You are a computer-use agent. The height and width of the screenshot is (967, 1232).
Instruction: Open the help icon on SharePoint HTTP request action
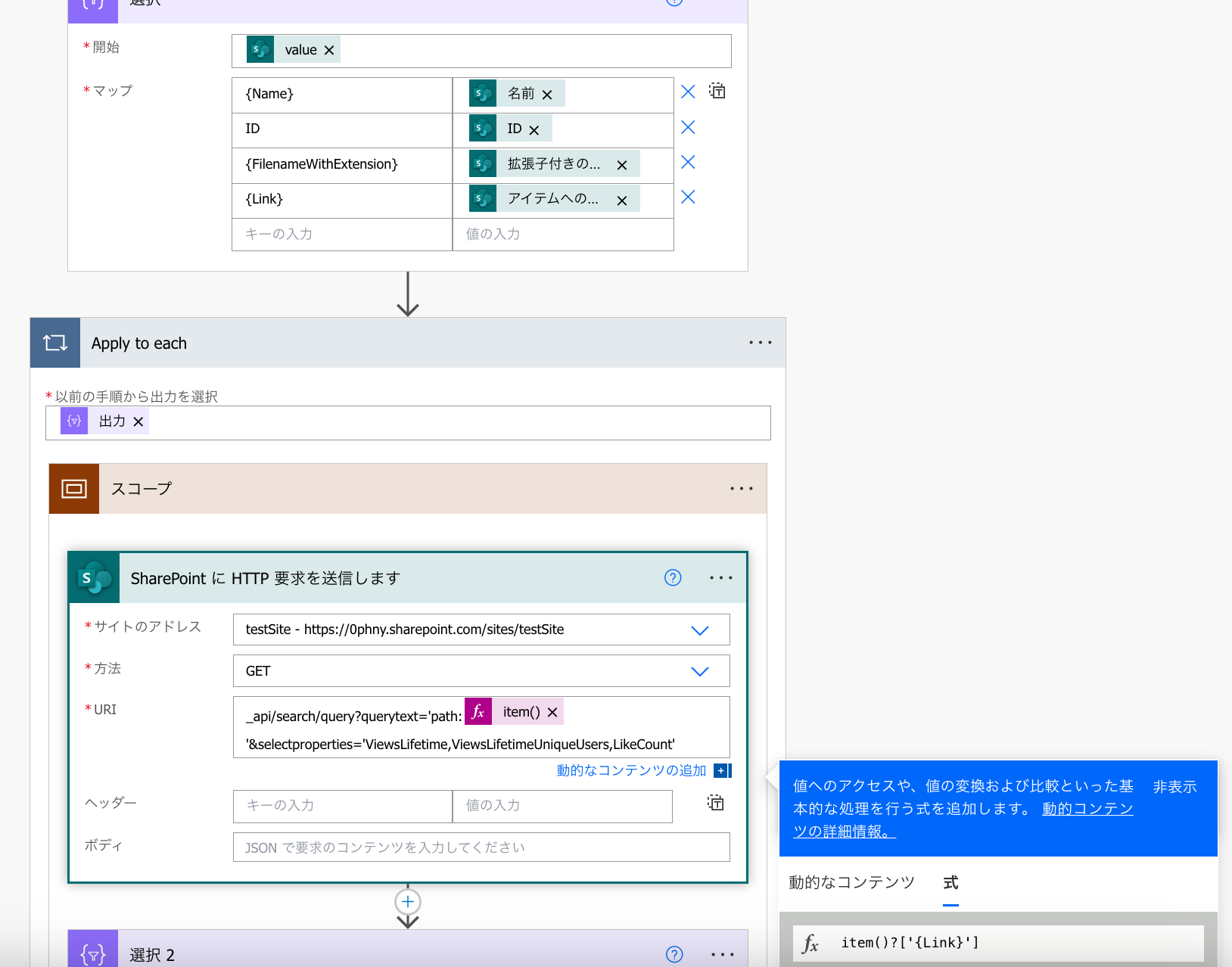pos(673,577)
